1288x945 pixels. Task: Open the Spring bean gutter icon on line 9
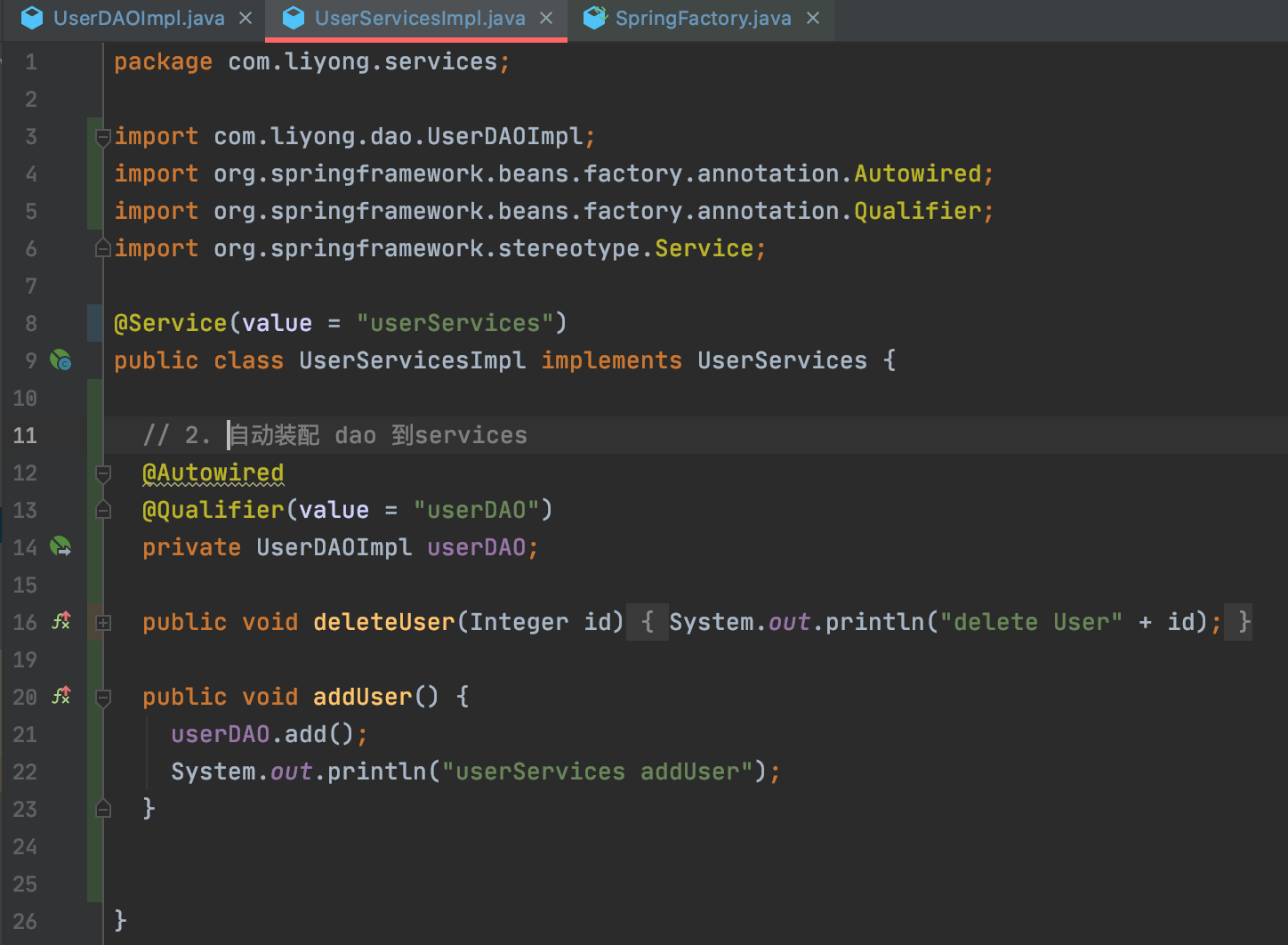[x=60, y=360]
